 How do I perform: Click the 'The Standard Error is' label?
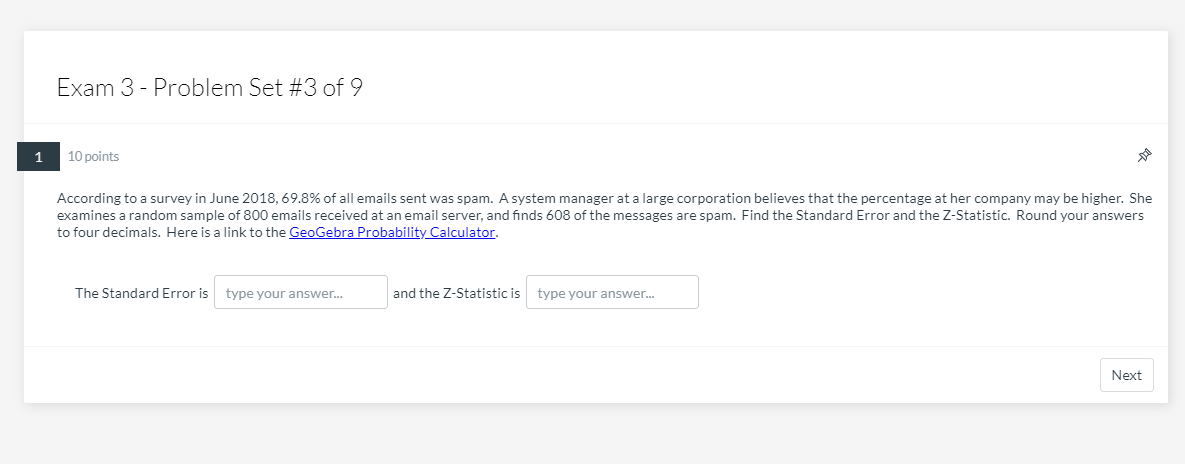[x=141, y=293]
